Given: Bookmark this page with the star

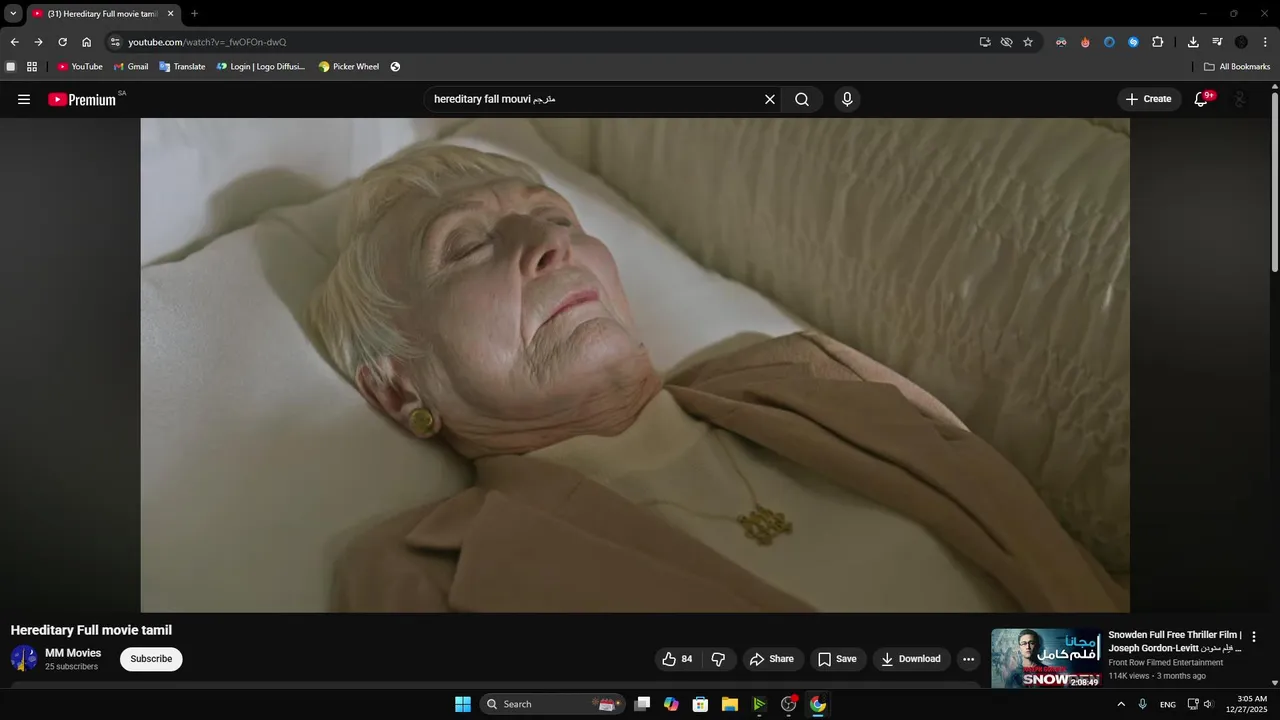Looking at the screenshot, I should 1027,42.
